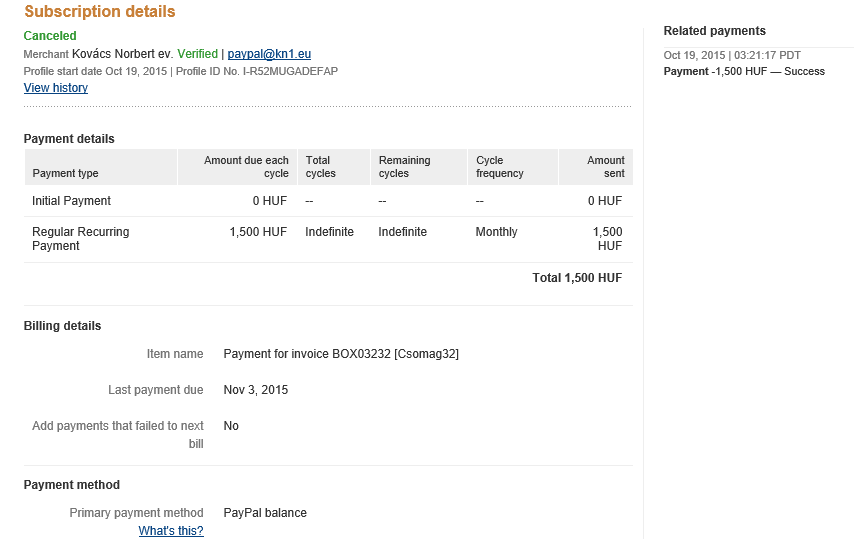Open the "What's this?" help link
854x539 pixels.
point(171,531)
